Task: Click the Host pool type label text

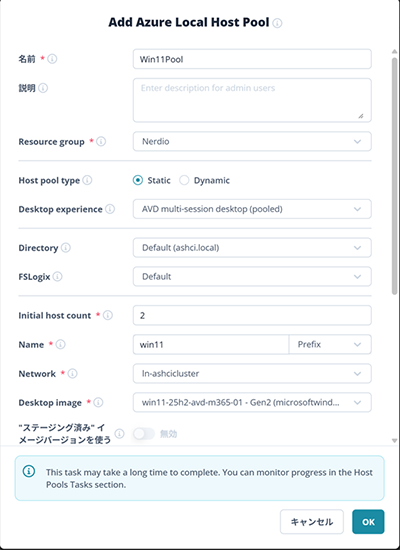Action: click(49, 181)
